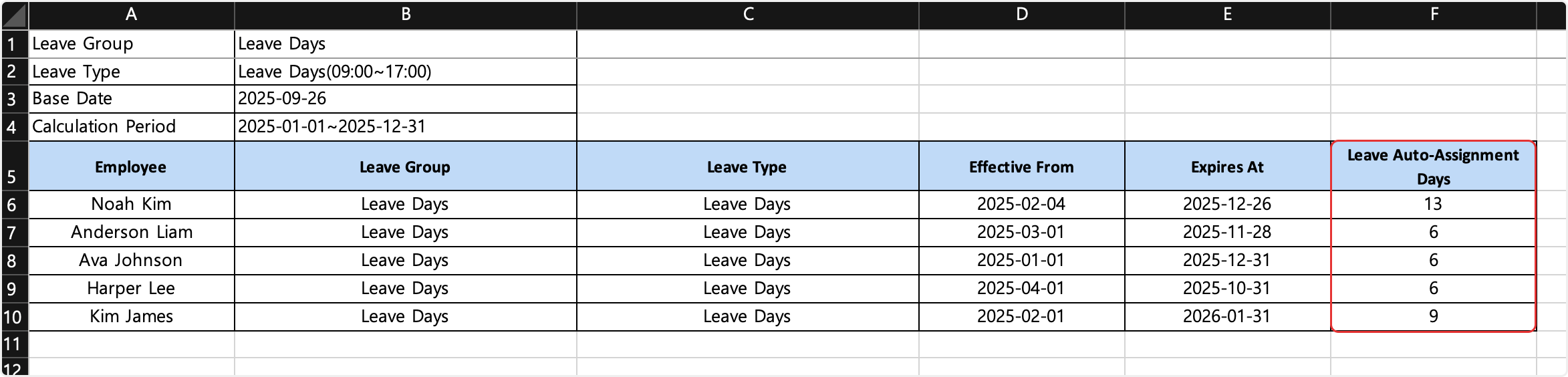Viewport: 1568px width, 377px height.
Task: Click Kim James's expiry date 2026-01-31
Action: [x=1227, y=317]
